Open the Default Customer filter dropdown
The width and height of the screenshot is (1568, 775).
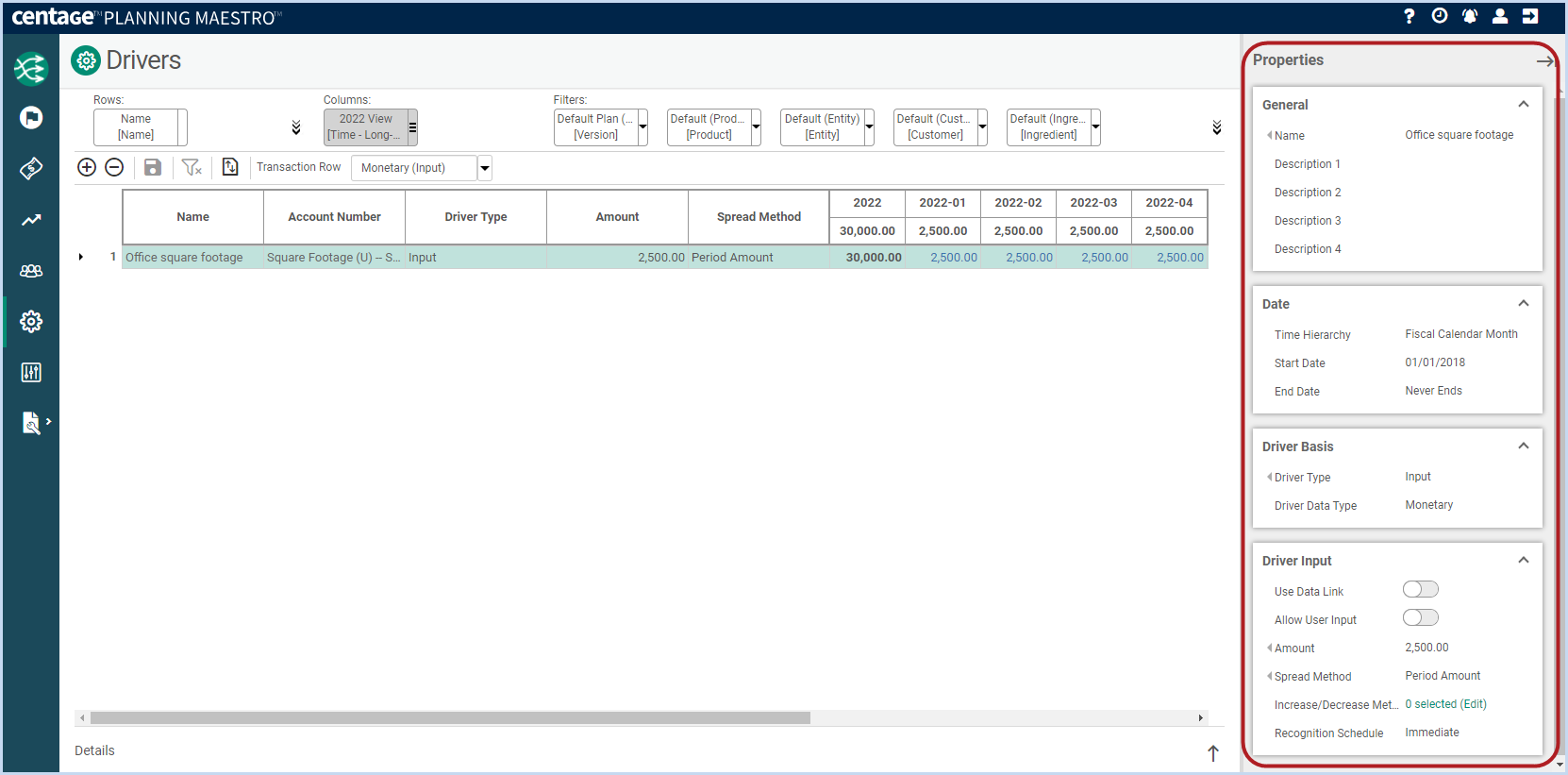point(983,126)
